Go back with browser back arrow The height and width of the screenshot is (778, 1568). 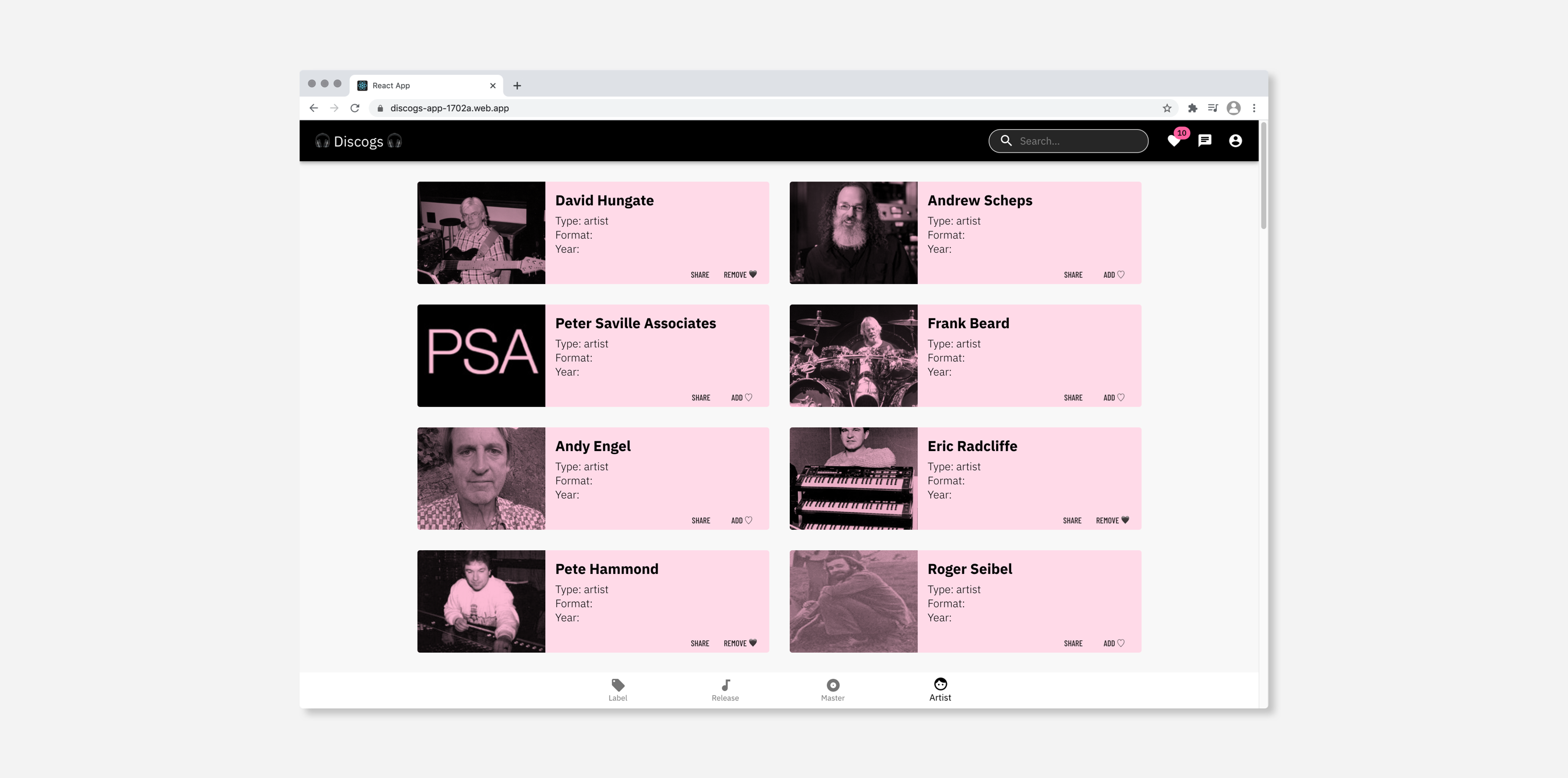[313, 108]
